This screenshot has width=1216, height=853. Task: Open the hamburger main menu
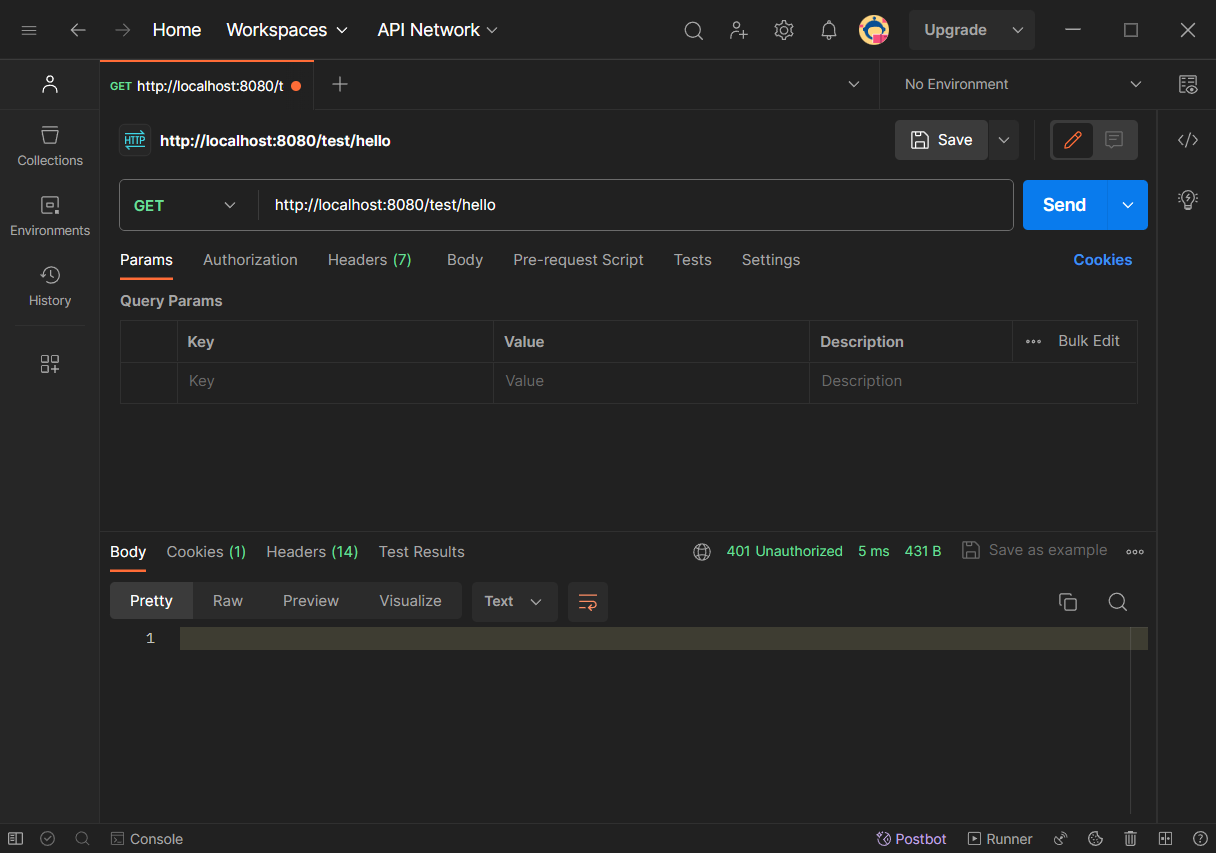[x=29, y=30]
